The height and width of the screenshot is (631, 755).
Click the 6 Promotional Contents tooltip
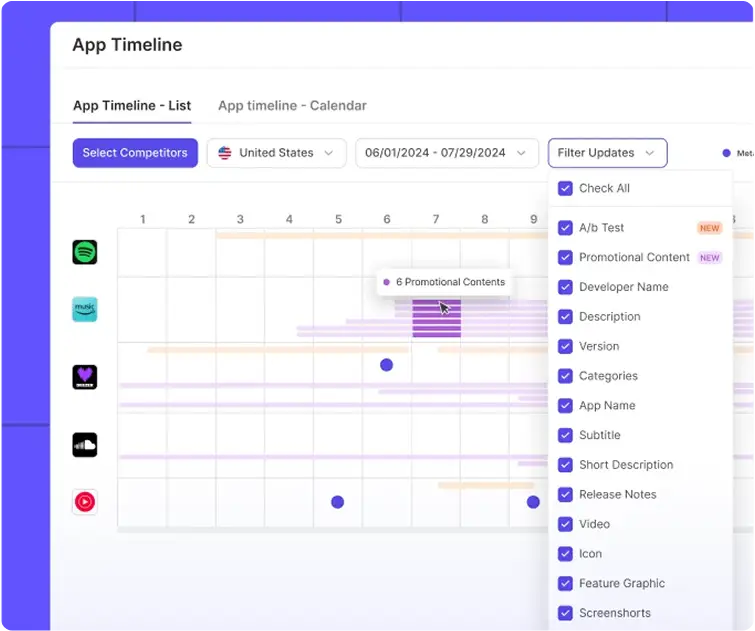click(x=444, y=282)
